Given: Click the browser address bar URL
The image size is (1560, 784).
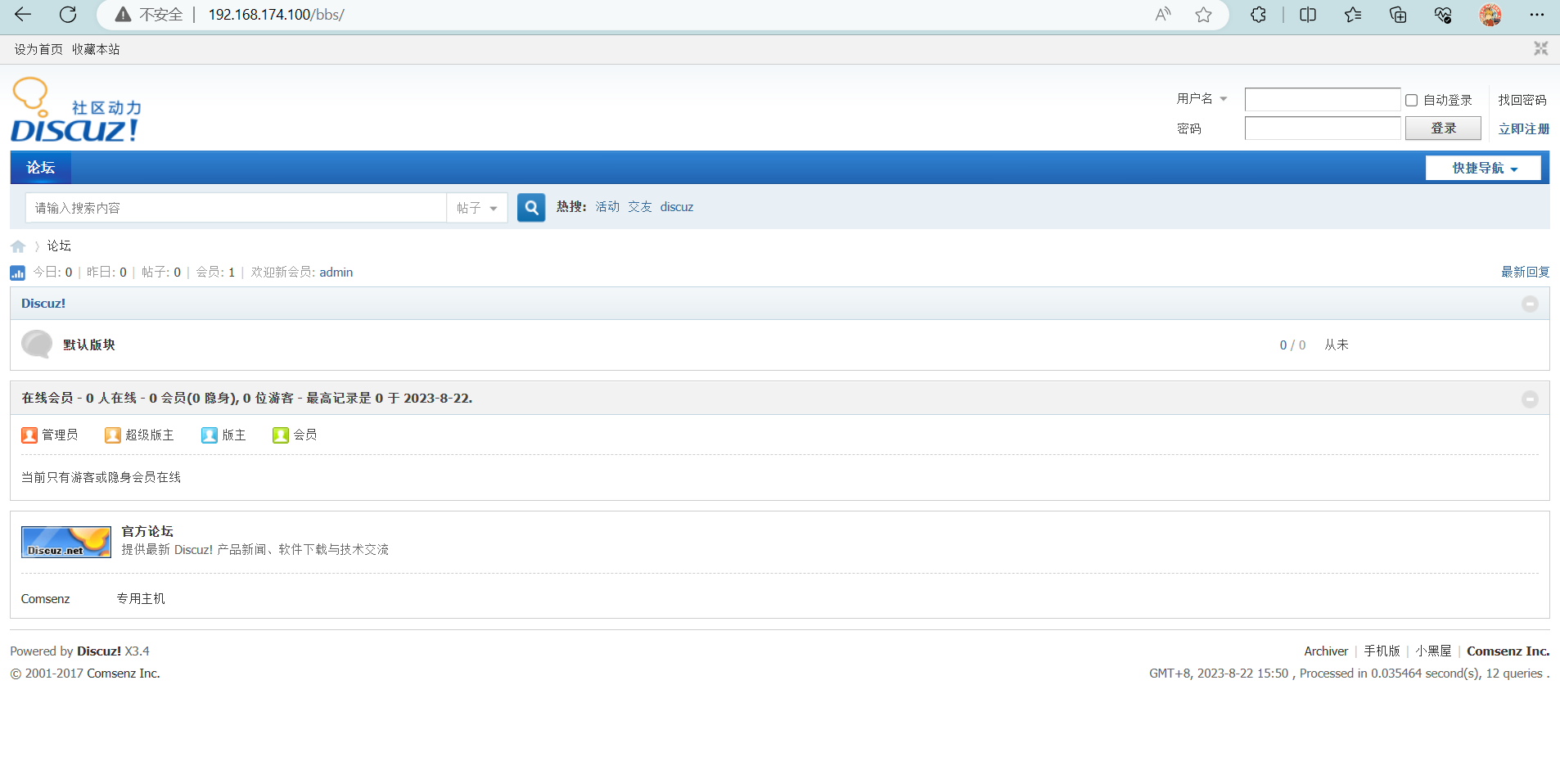Looking at the screenshot, I should [x=276, y=15].
